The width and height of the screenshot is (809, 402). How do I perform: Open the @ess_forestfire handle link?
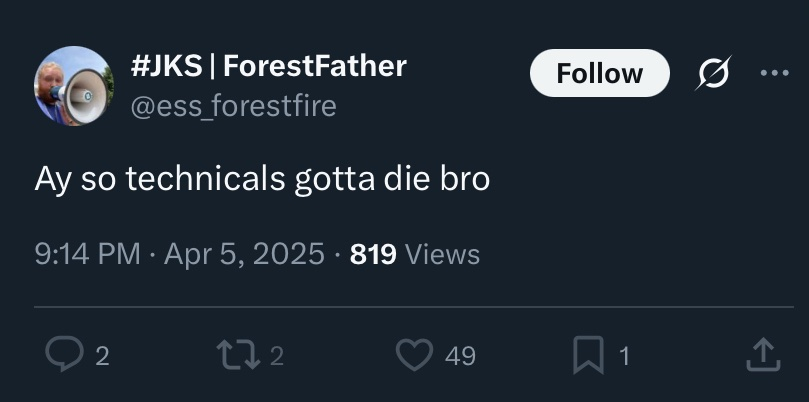pyautogui.click(x=234, y=105)
